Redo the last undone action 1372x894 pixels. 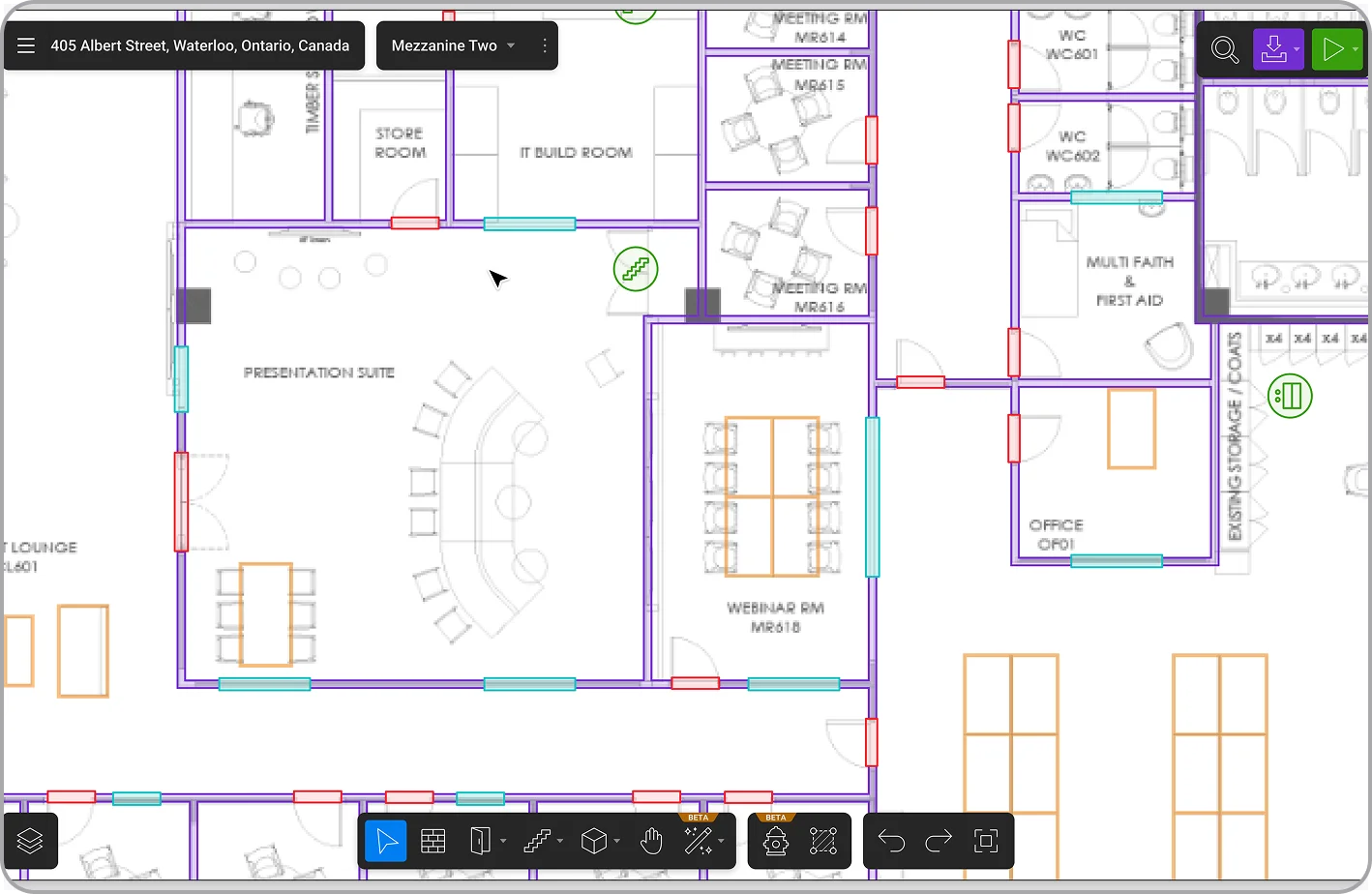point(939,842)
